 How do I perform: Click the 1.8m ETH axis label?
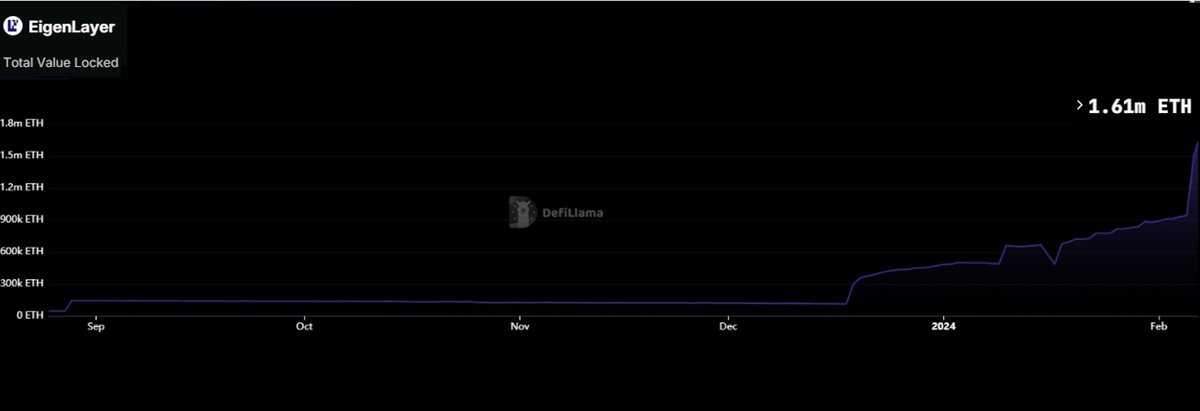23,123
